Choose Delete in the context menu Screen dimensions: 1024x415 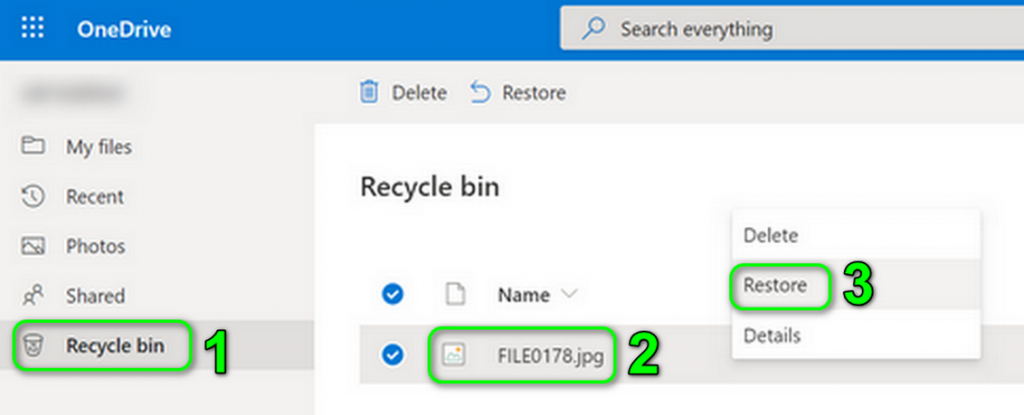[771, 235]
